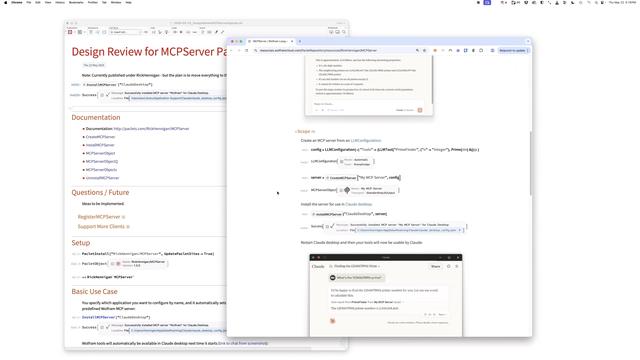This screenshot has height=360, width=640.
Task: Open the UninstallMCPServer documentation link
Action: pyautogui.click(x=102, y=178)
